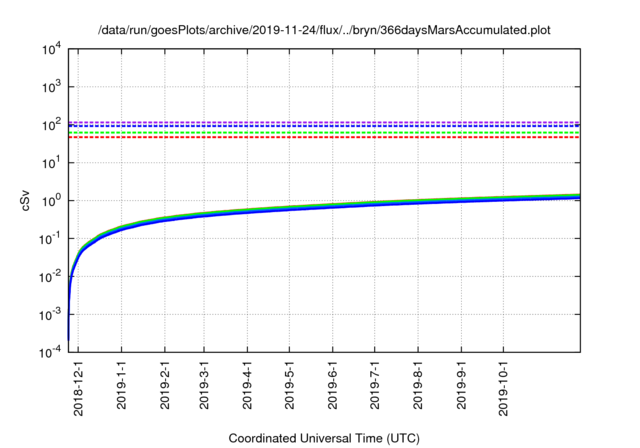Select the 2019-10-1 date tick label
640x448 pixels.
(x=501, y=389)
